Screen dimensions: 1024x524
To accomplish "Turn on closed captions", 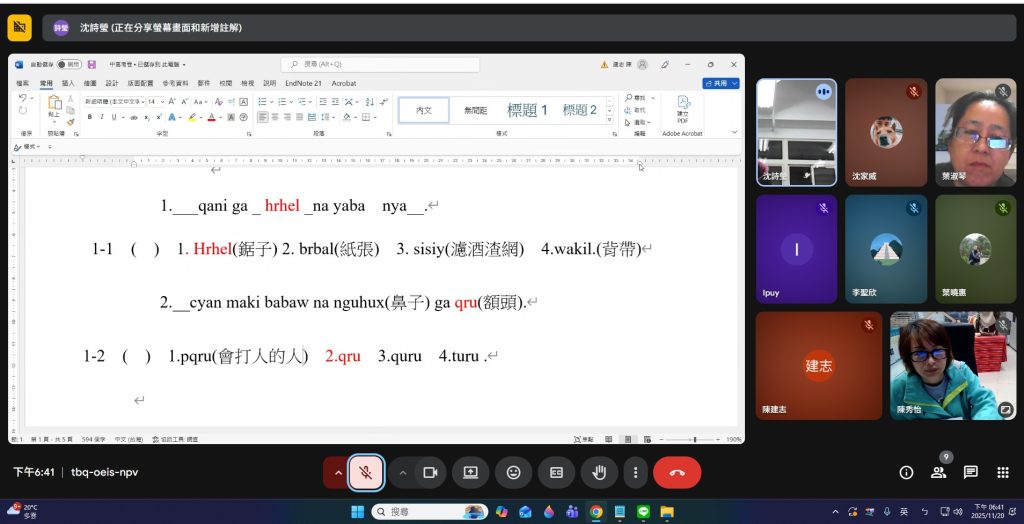I will [x=556, y=472].
